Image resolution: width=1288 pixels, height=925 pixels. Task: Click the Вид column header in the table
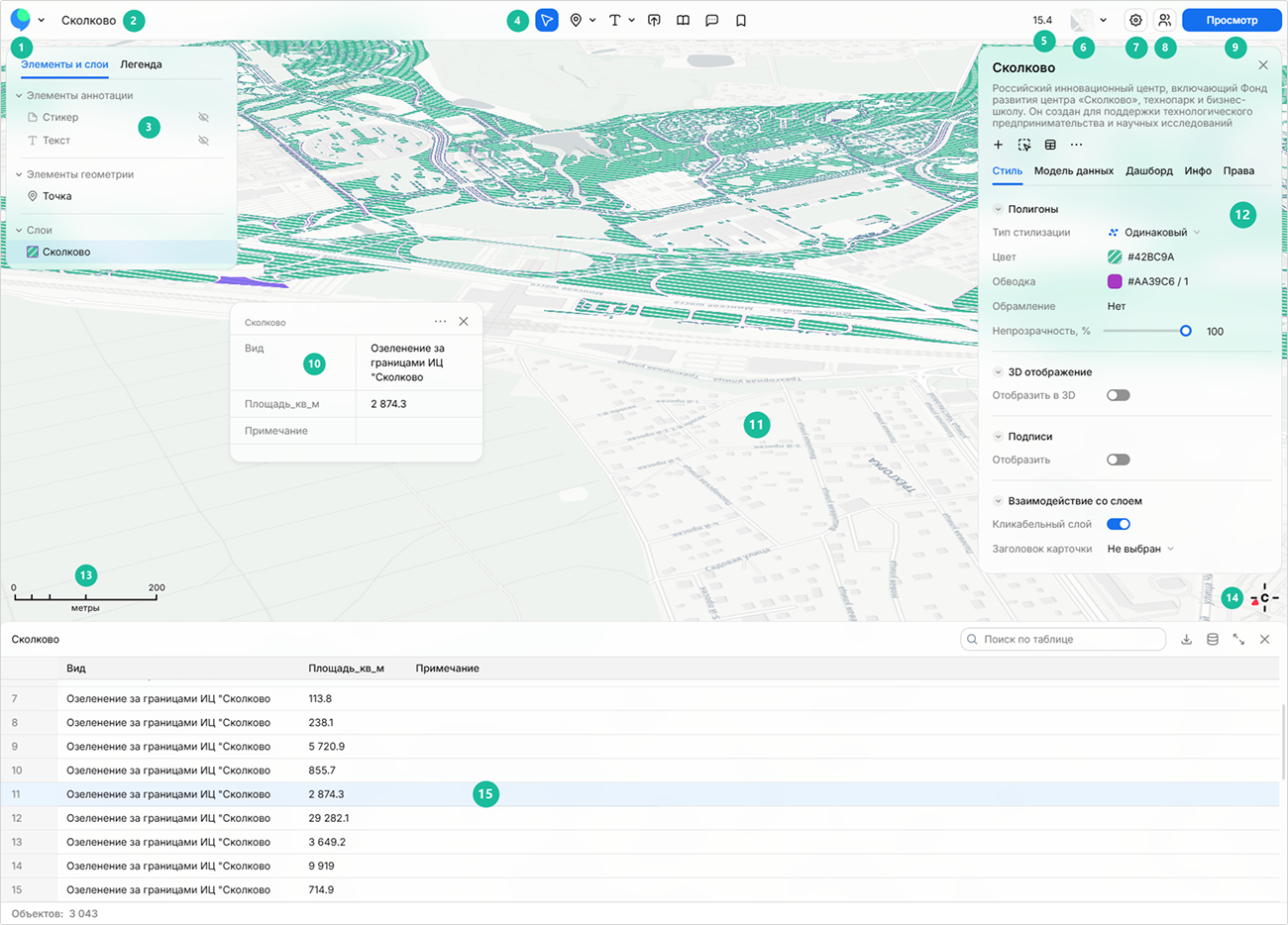point(76,668)
